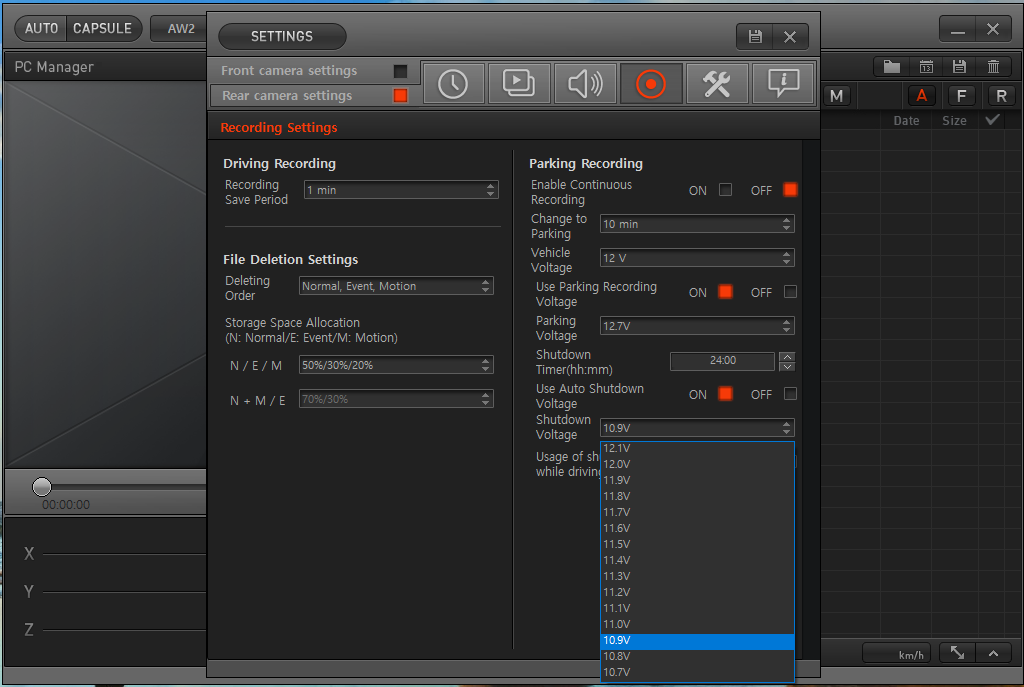Open the video playback settings tab
This screenshot has width=1024, height=687.
click(x=519, y=84)
